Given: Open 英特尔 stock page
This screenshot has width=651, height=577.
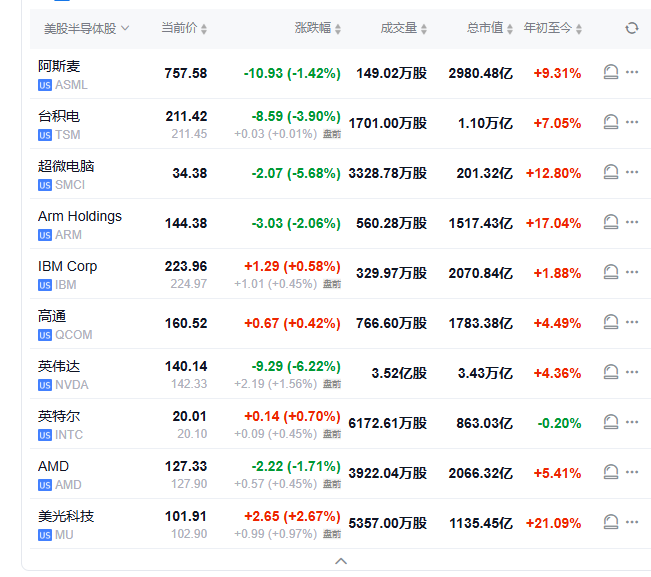Looking at the screenshot, I should (x=59, y=416).
